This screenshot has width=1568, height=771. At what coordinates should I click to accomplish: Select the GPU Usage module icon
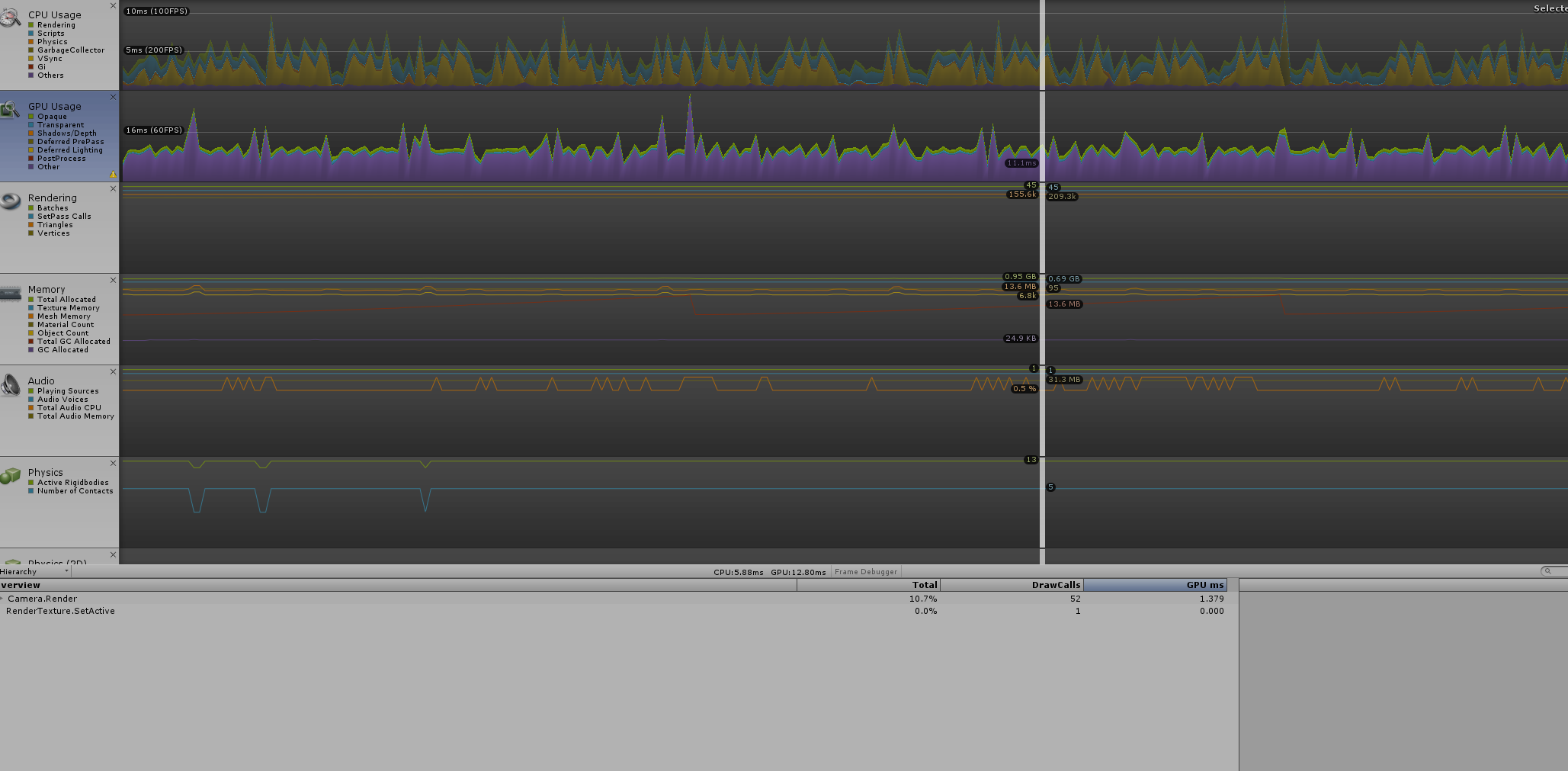tap(11, 110)
